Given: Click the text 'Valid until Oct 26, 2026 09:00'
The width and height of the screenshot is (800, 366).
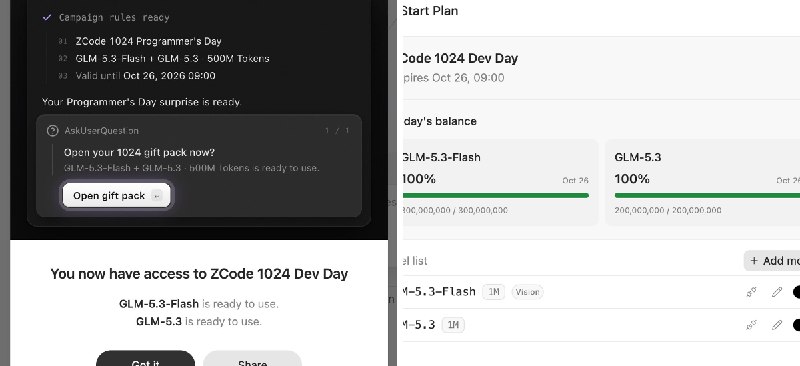Looking at the screenshot, I should point(145,76).
